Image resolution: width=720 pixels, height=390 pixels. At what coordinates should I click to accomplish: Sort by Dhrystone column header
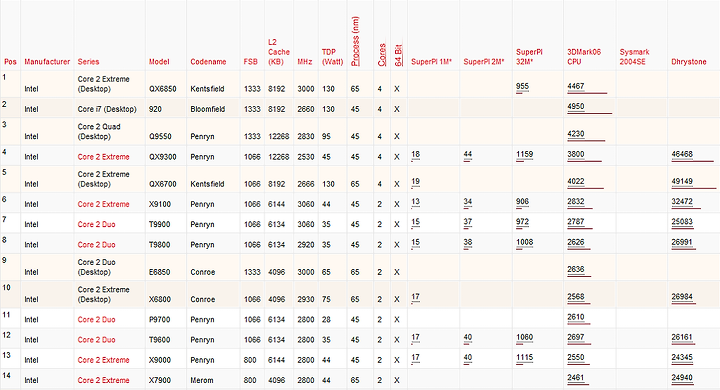click(x=688, y=62)
